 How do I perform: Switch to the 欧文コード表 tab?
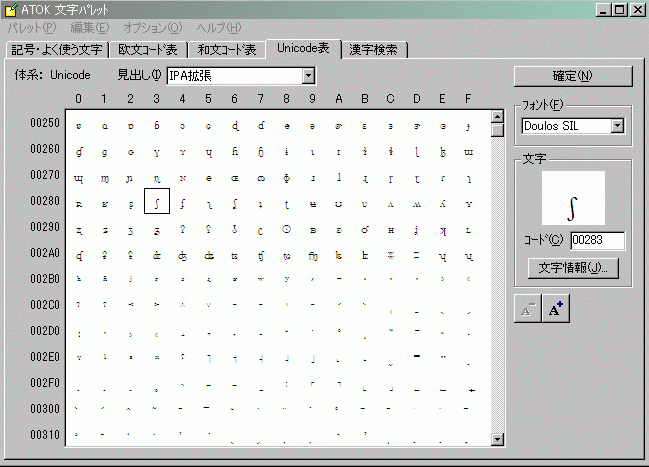click(148, 50)
